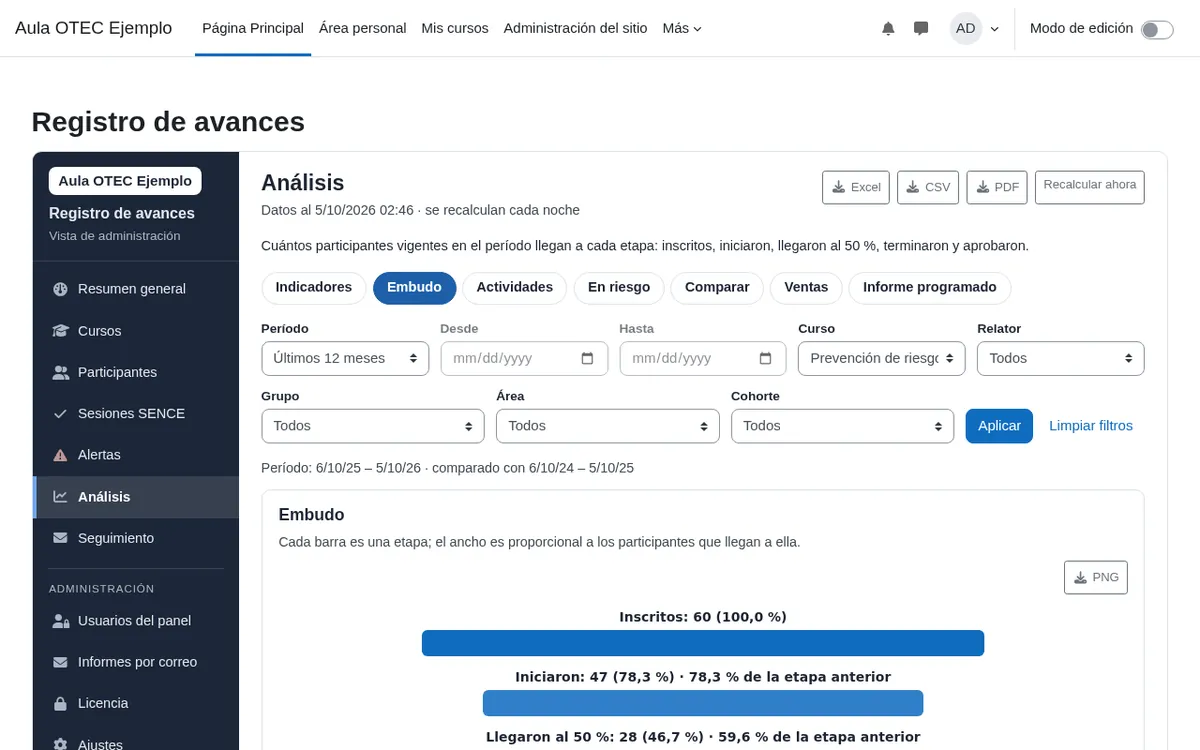Export the analysis as Excel
The height and width of the screenshot is (750, 1200).
pyautogui.click(x=856, y=187)
